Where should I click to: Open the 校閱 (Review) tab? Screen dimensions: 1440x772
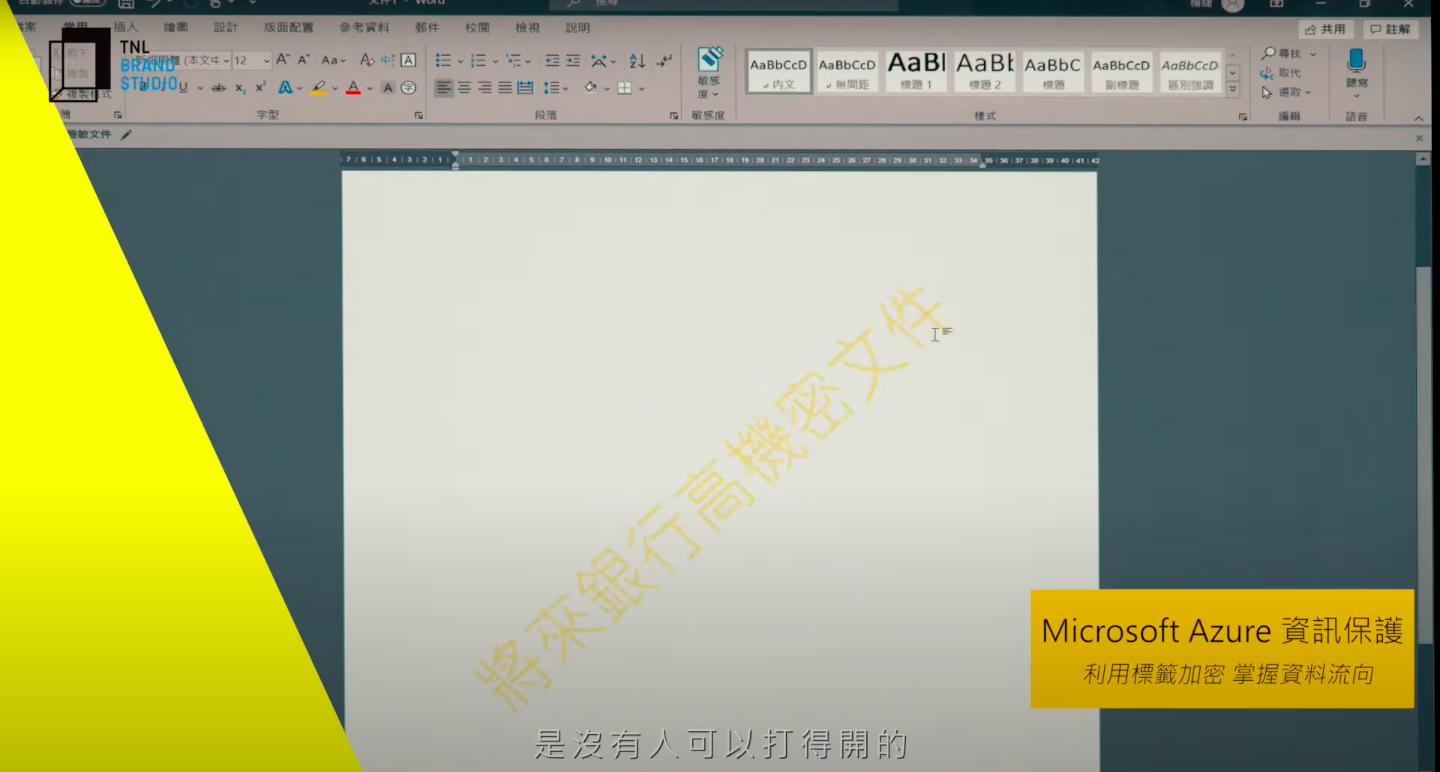point(478,27)
